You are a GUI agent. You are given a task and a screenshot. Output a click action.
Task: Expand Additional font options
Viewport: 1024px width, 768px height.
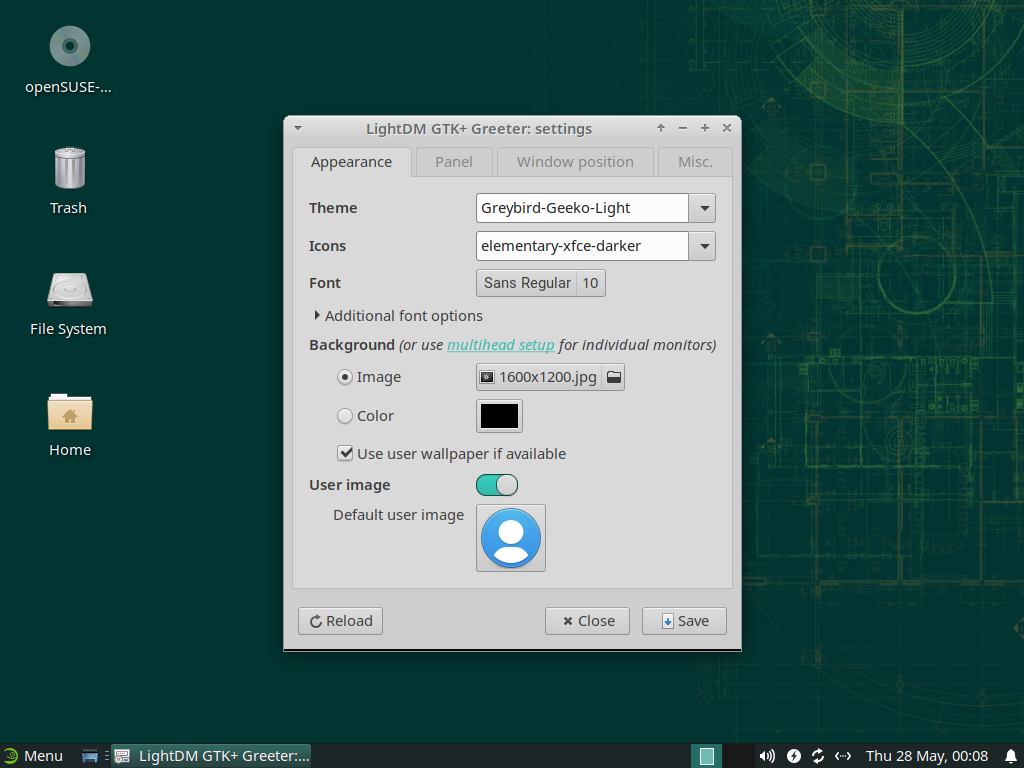[318, 316]
